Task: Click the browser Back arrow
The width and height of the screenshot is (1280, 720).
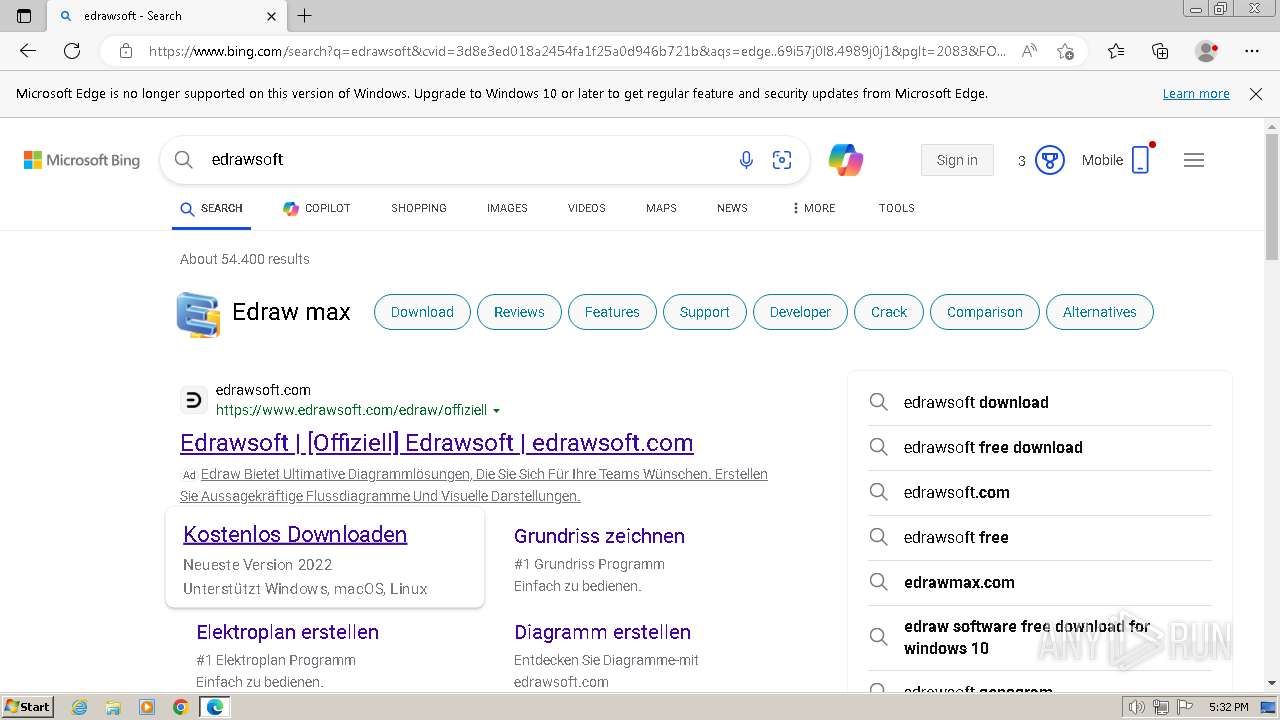Action: click(x=28, y=51)
